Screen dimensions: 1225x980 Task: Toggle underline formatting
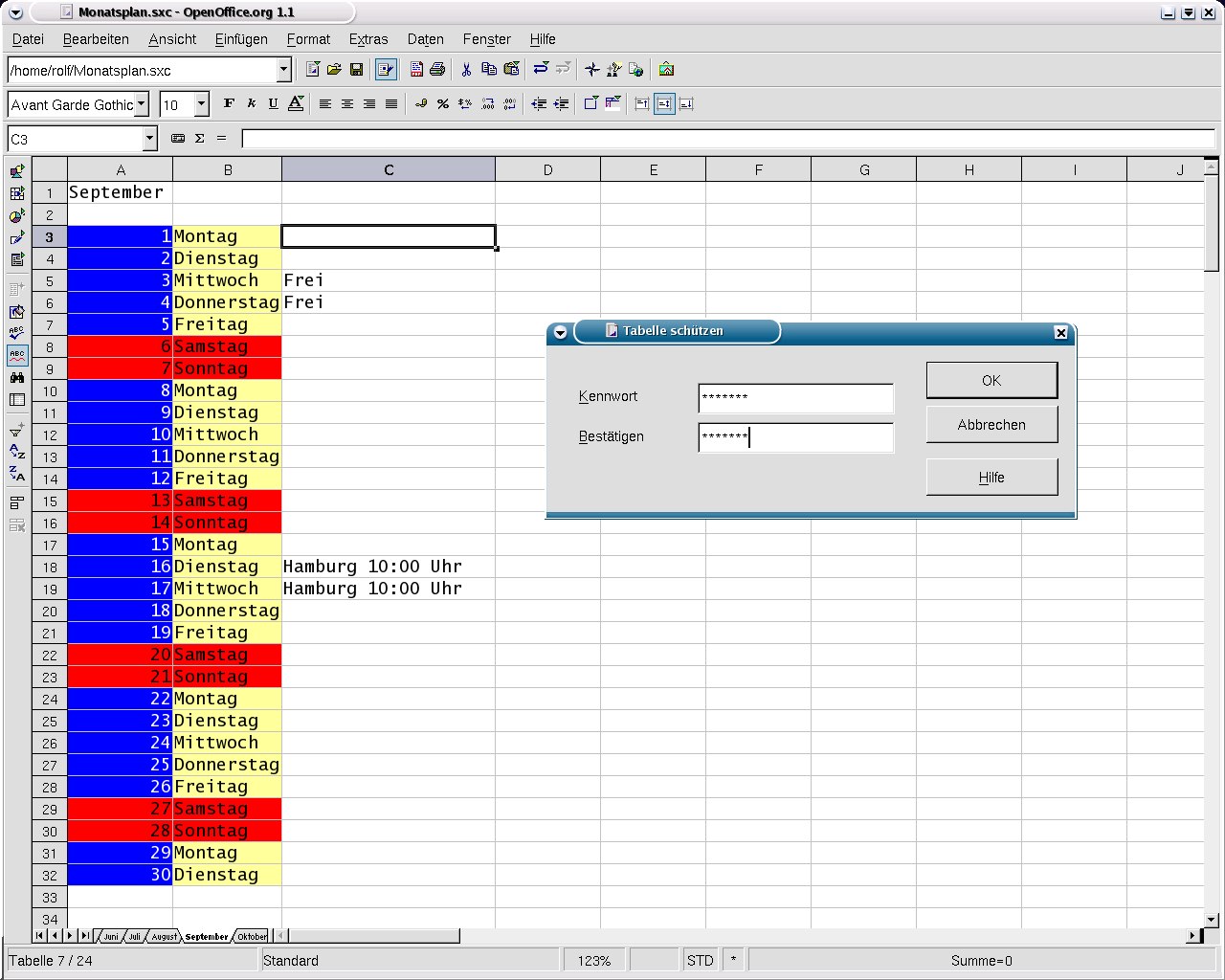coord(273,104)
